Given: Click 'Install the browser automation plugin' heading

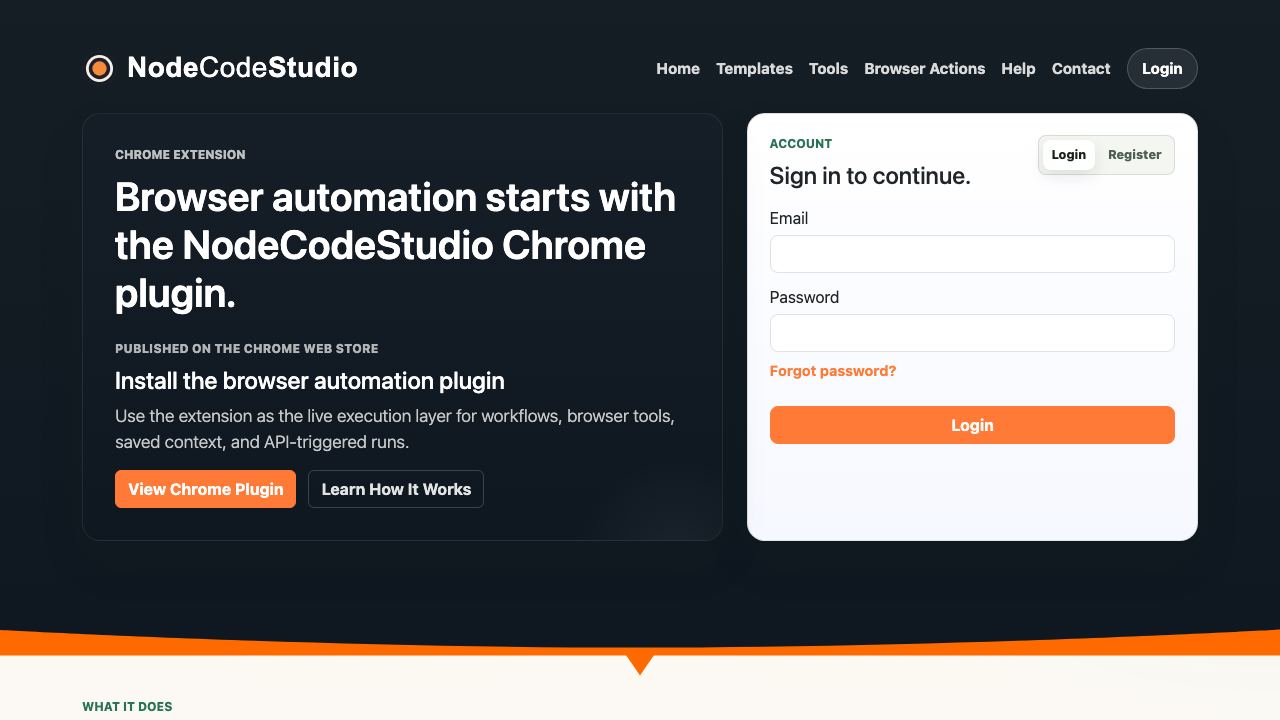Looking at the screenshot, I should (x=310, y=381).
